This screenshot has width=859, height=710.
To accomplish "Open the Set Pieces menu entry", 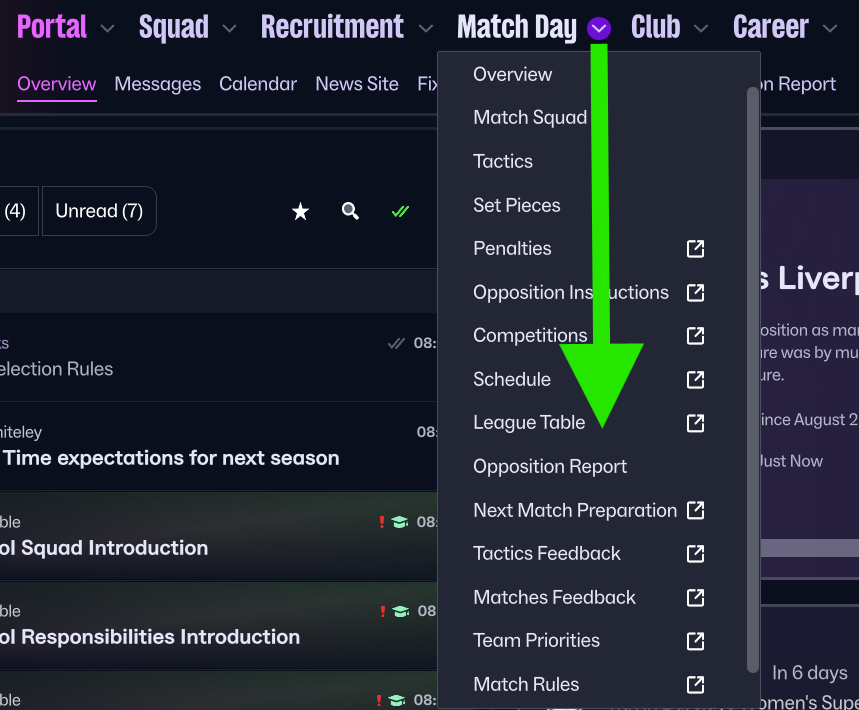I will [516, 205].
